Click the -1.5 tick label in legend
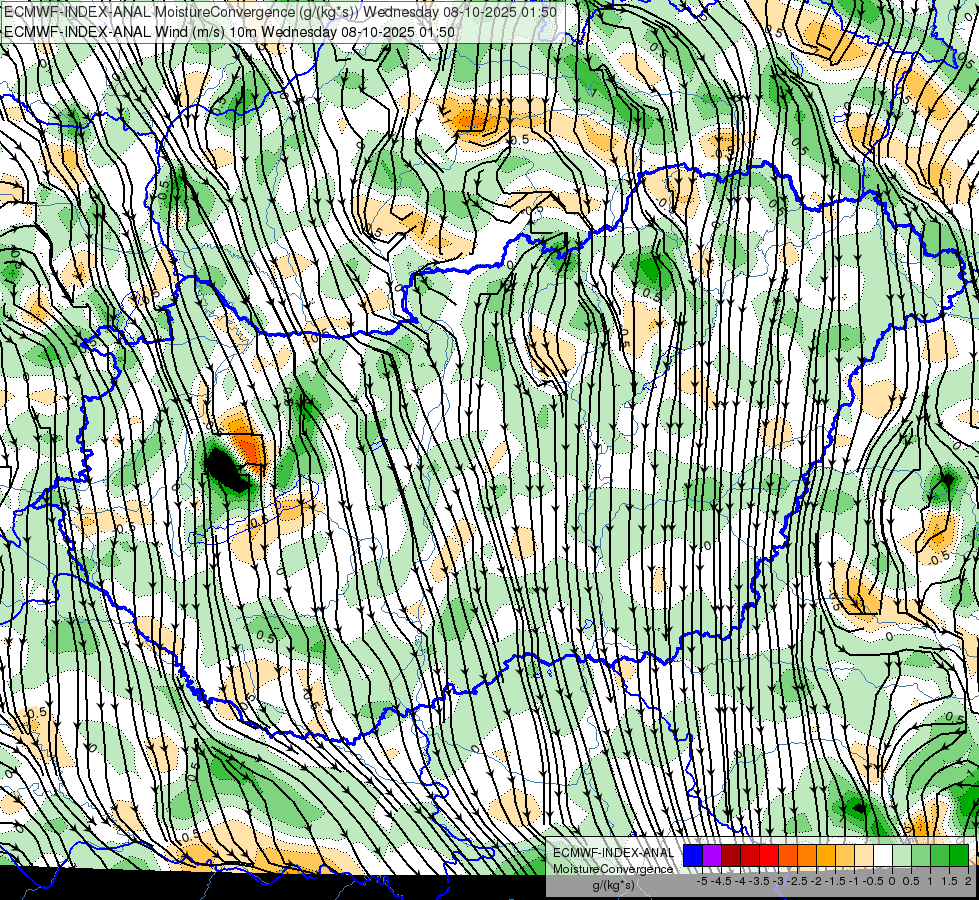Viewport: 979px width, 900px height. 835,881
